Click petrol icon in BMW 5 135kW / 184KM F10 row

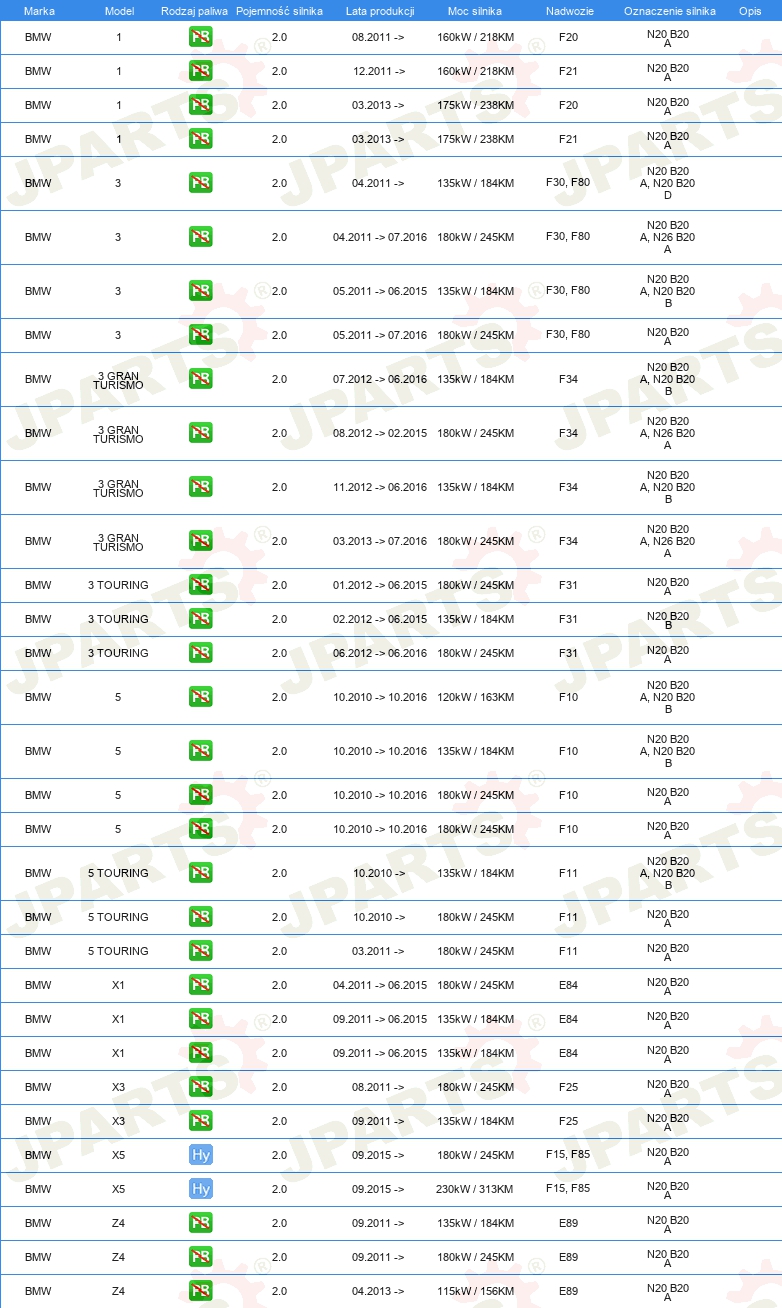(x=201, y=751)
